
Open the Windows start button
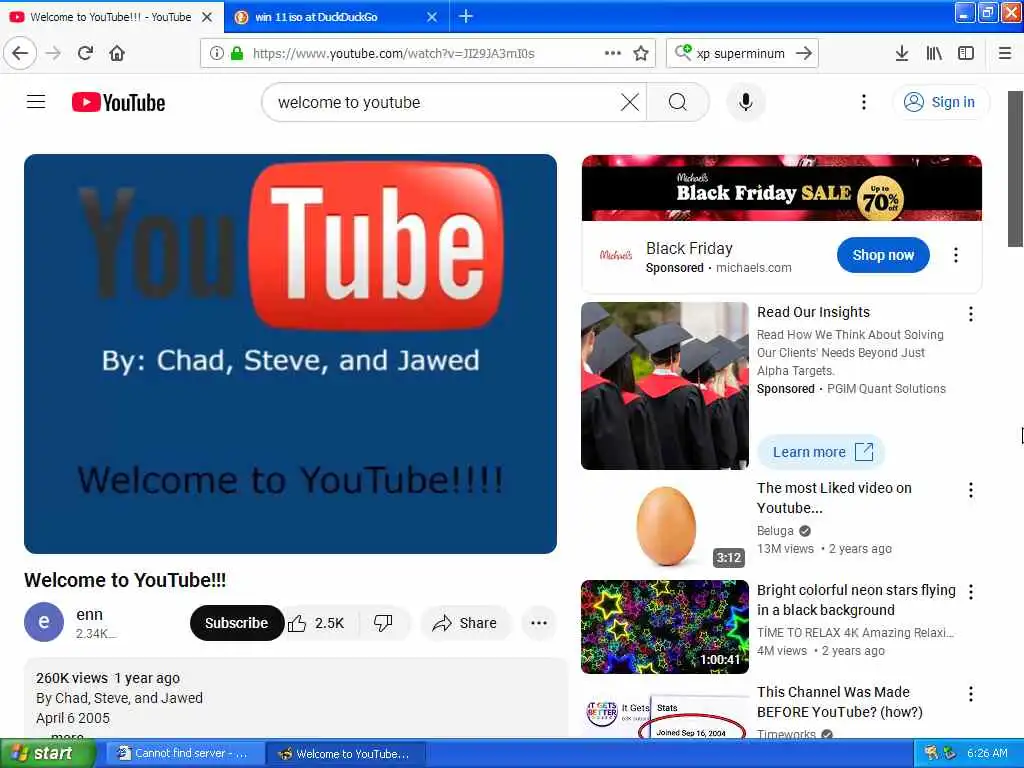tap(48, 753)
